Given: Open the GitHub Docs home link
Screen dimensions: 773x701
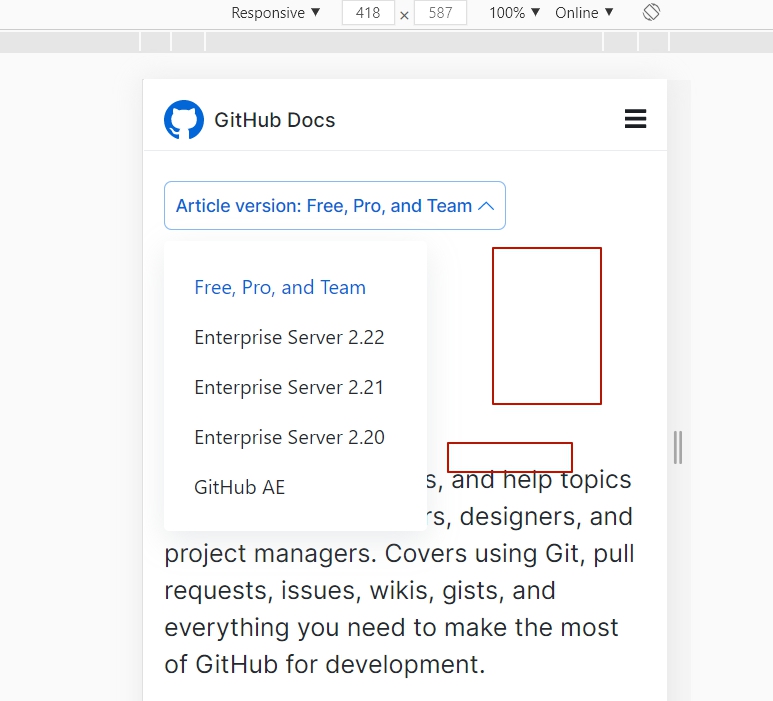Looking at the screenshot, I should point(275,120).
